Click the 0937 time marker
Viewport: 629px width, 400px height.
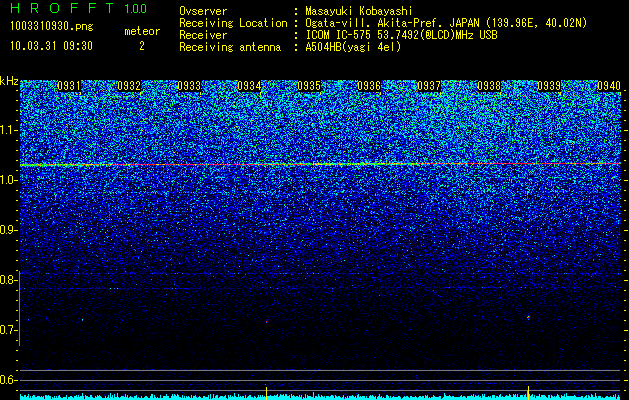[x=429, y=86]
